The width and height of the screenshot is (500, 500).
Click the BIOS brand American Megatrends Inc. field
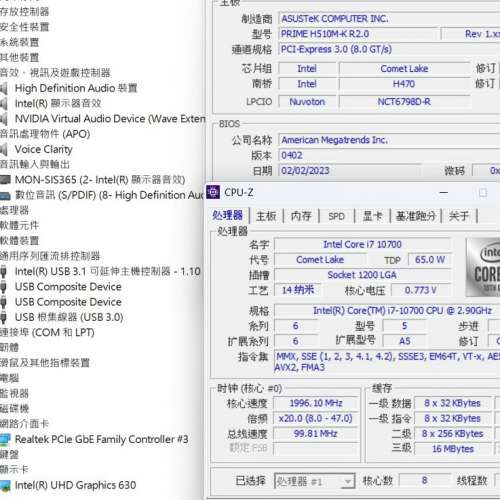pos(389,140)
